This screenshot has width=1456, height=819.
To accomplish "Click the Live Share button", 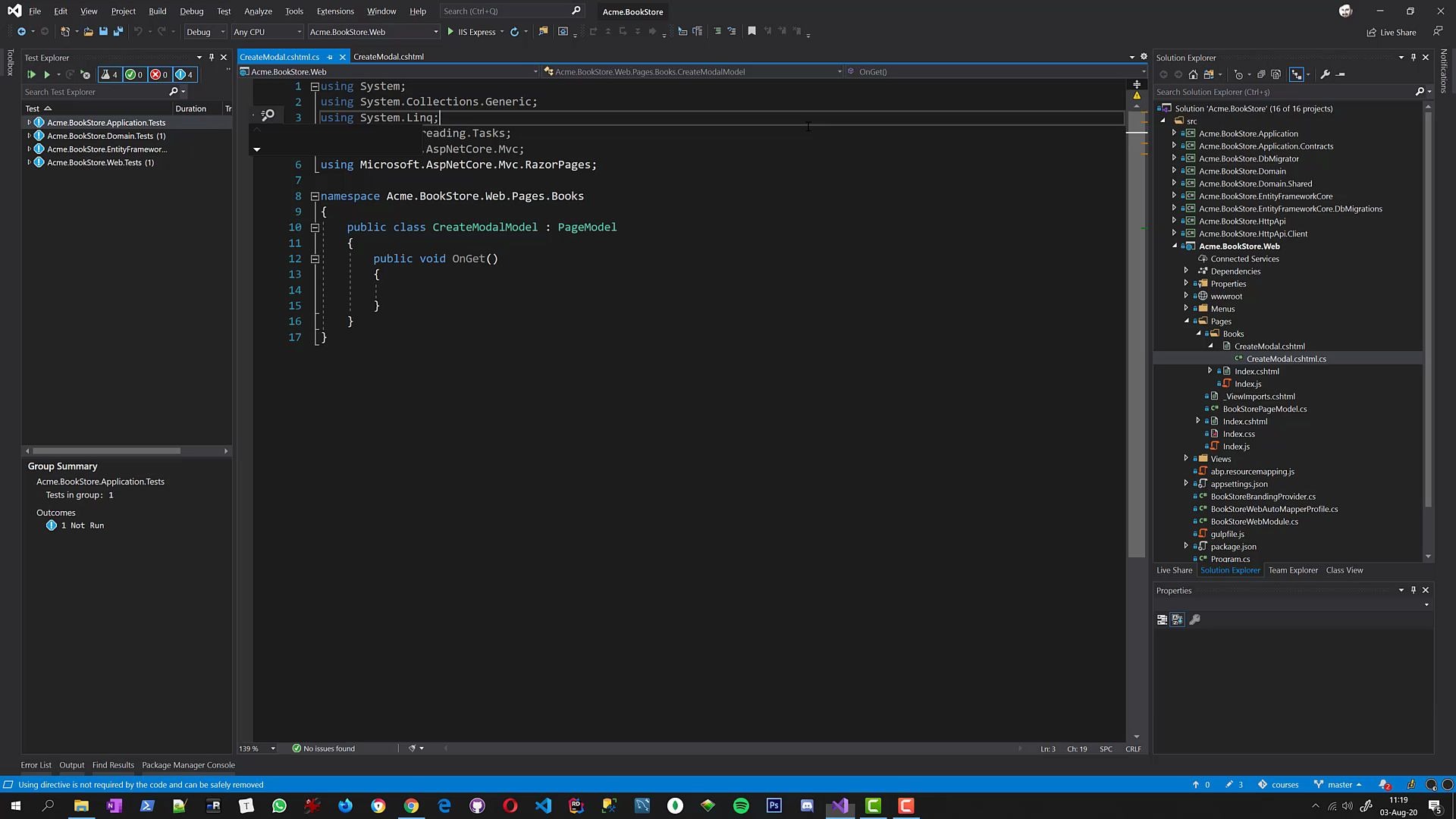I will pos(1392,32).
